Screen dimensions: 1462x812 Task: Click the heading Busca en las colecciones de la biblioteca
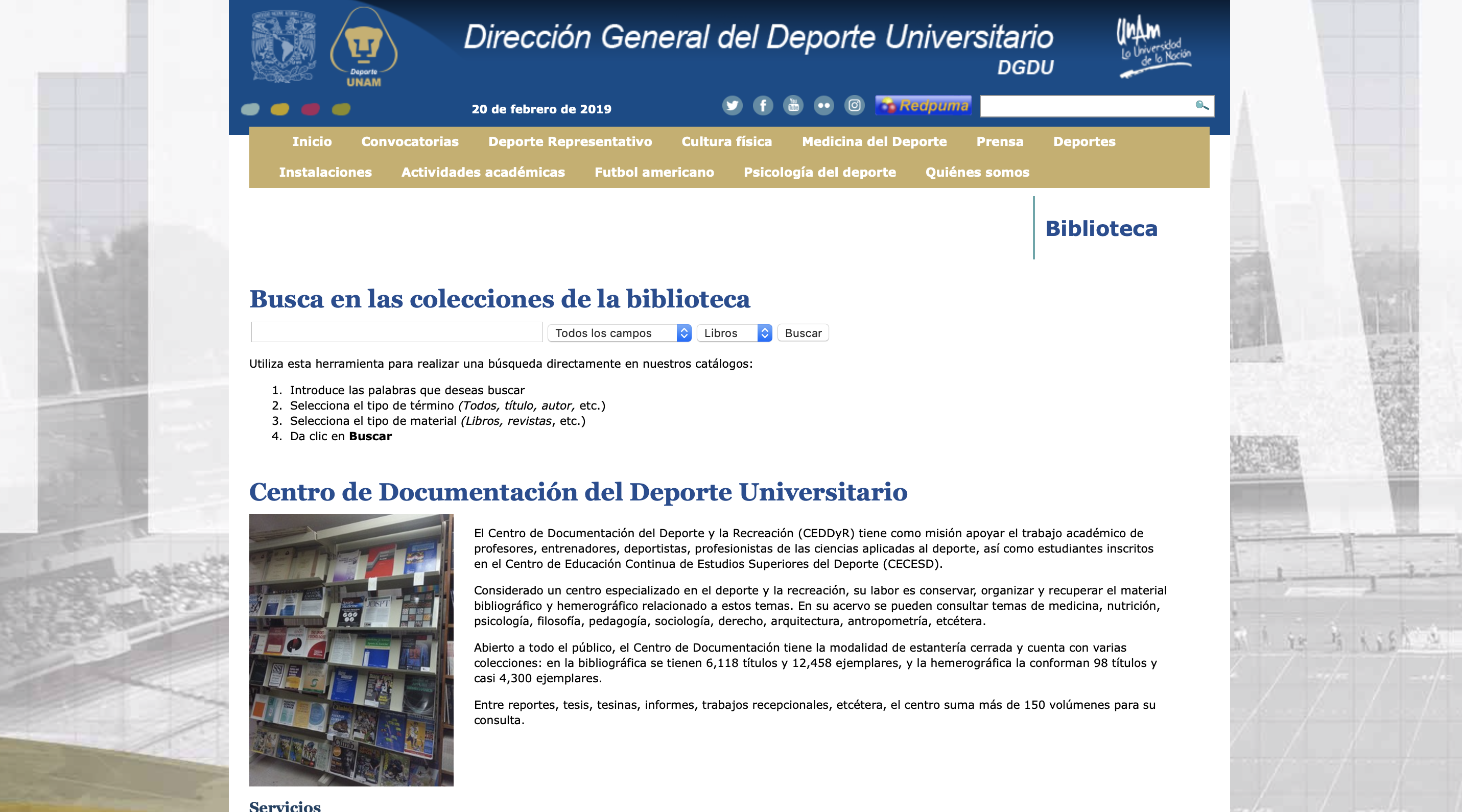500,299
